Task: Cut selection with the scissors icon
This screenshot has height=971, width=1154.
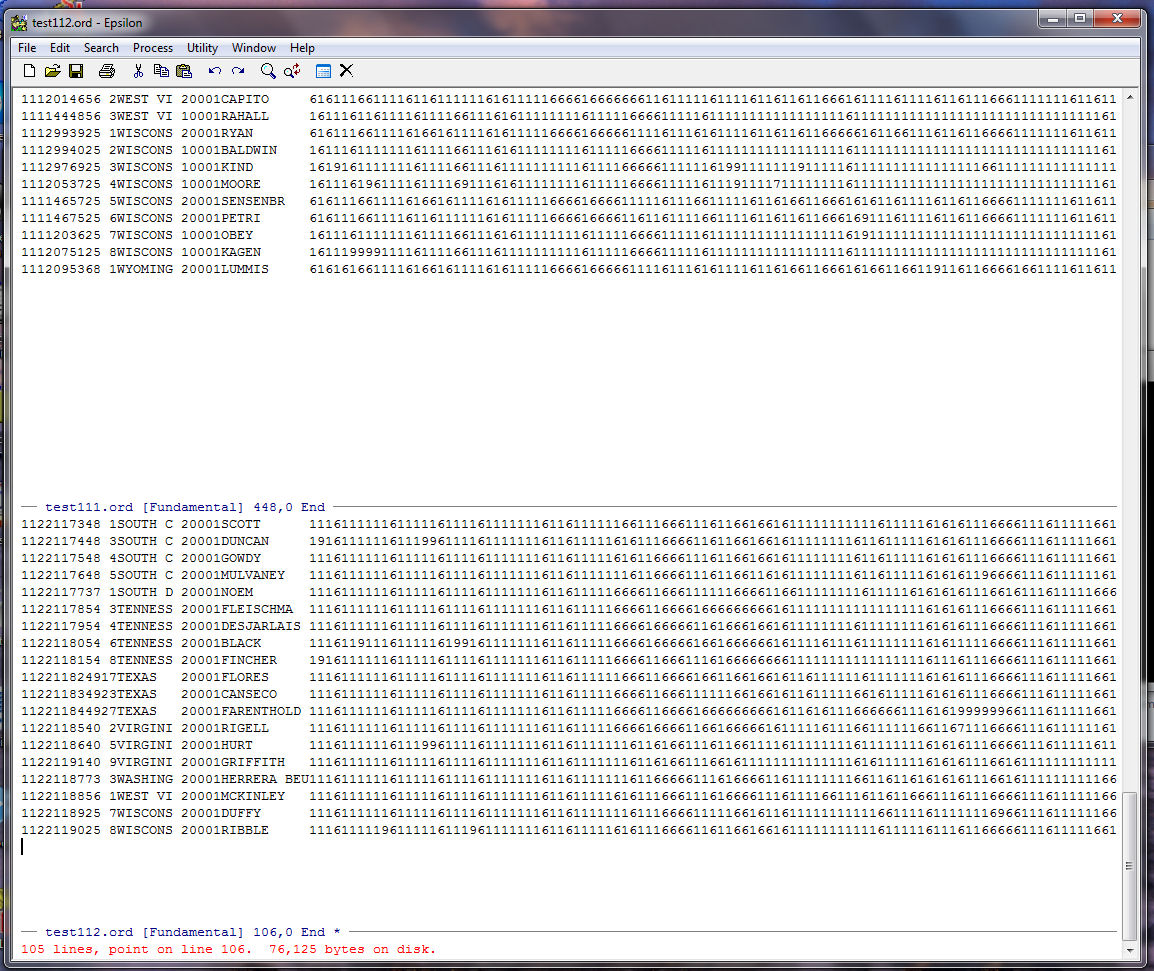Action: 138,71
